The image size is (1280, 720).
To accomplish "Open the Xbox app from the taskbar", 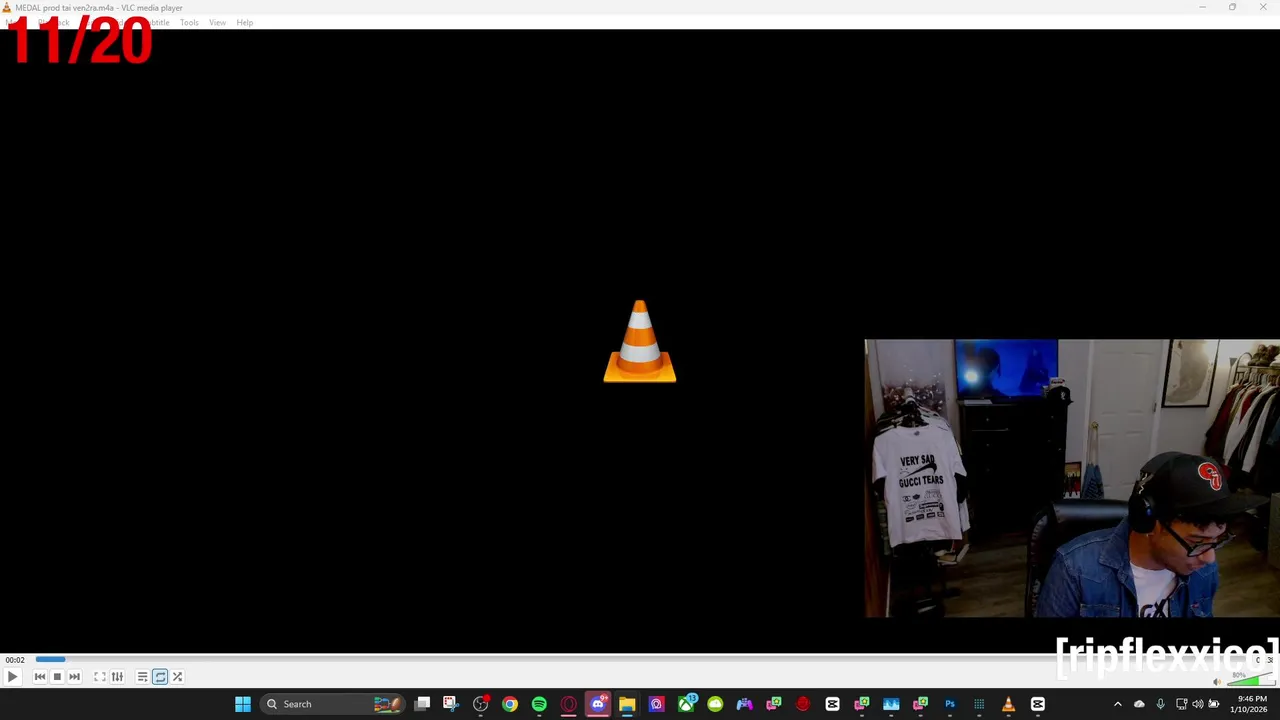I will (x=686, y=704).
